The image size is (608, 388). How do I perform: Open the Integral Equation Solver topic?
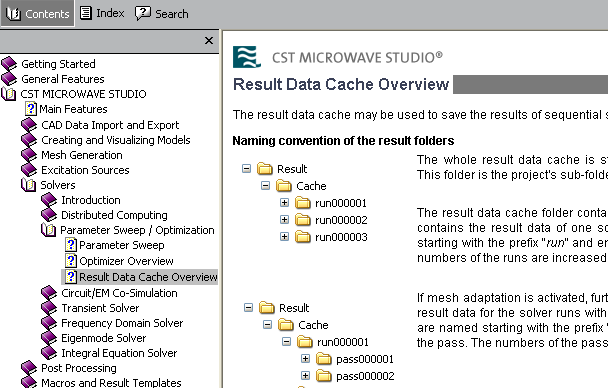[x=119, y=353]
